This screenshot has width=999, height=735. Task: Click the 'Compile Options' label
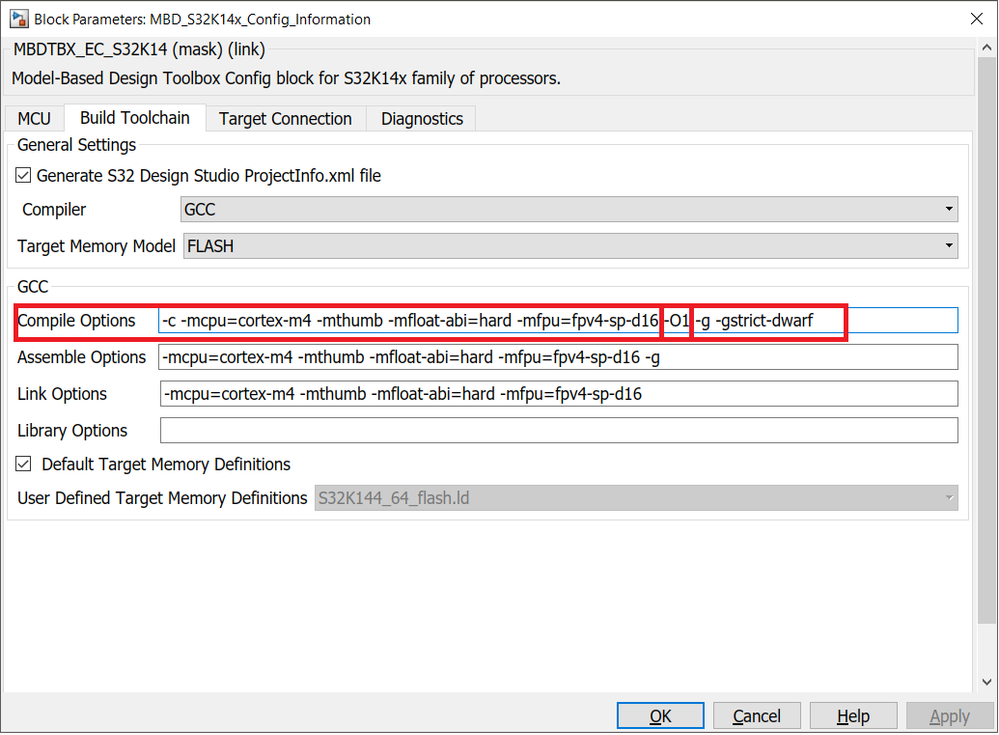coord(76,320)
